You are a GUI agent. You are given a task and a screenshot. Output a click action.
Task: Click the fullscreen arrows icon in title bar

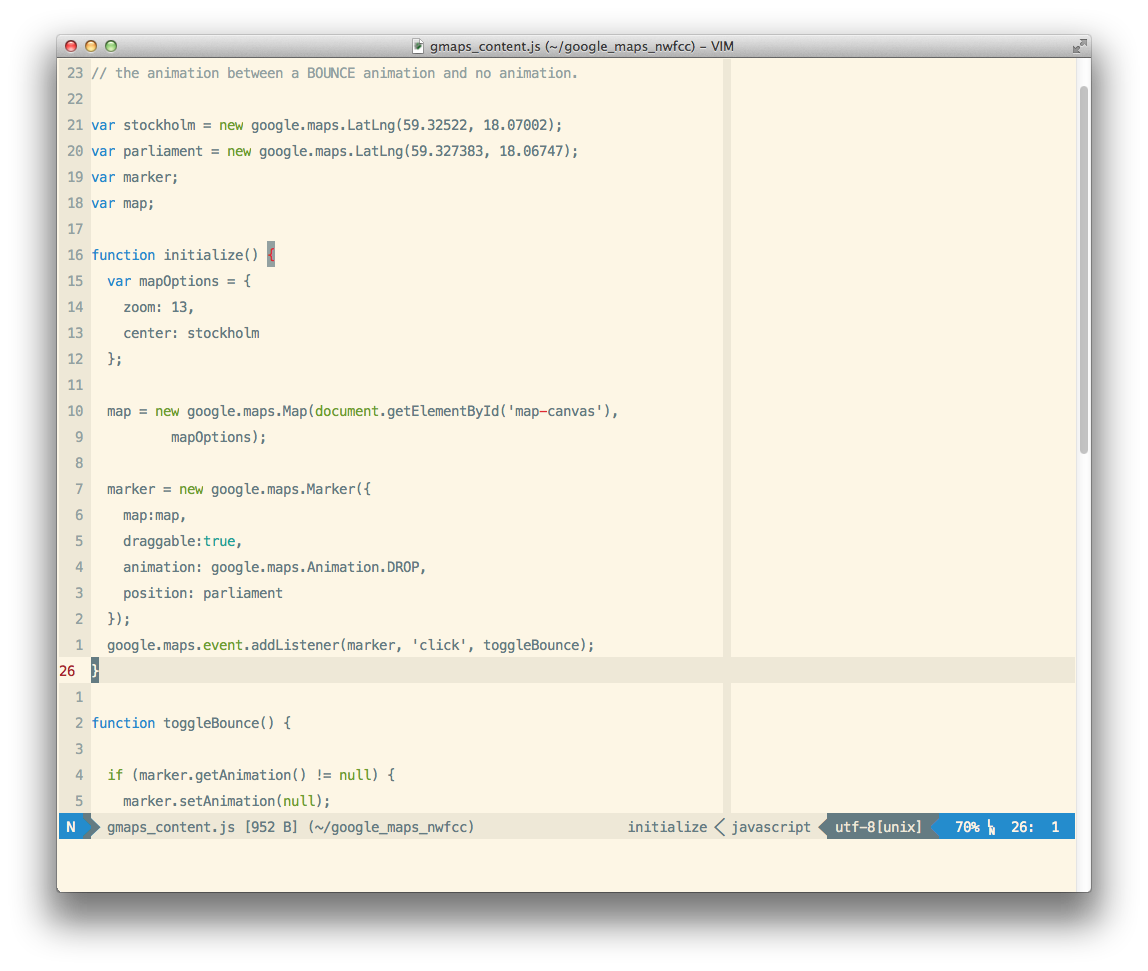pos(1079,46)
